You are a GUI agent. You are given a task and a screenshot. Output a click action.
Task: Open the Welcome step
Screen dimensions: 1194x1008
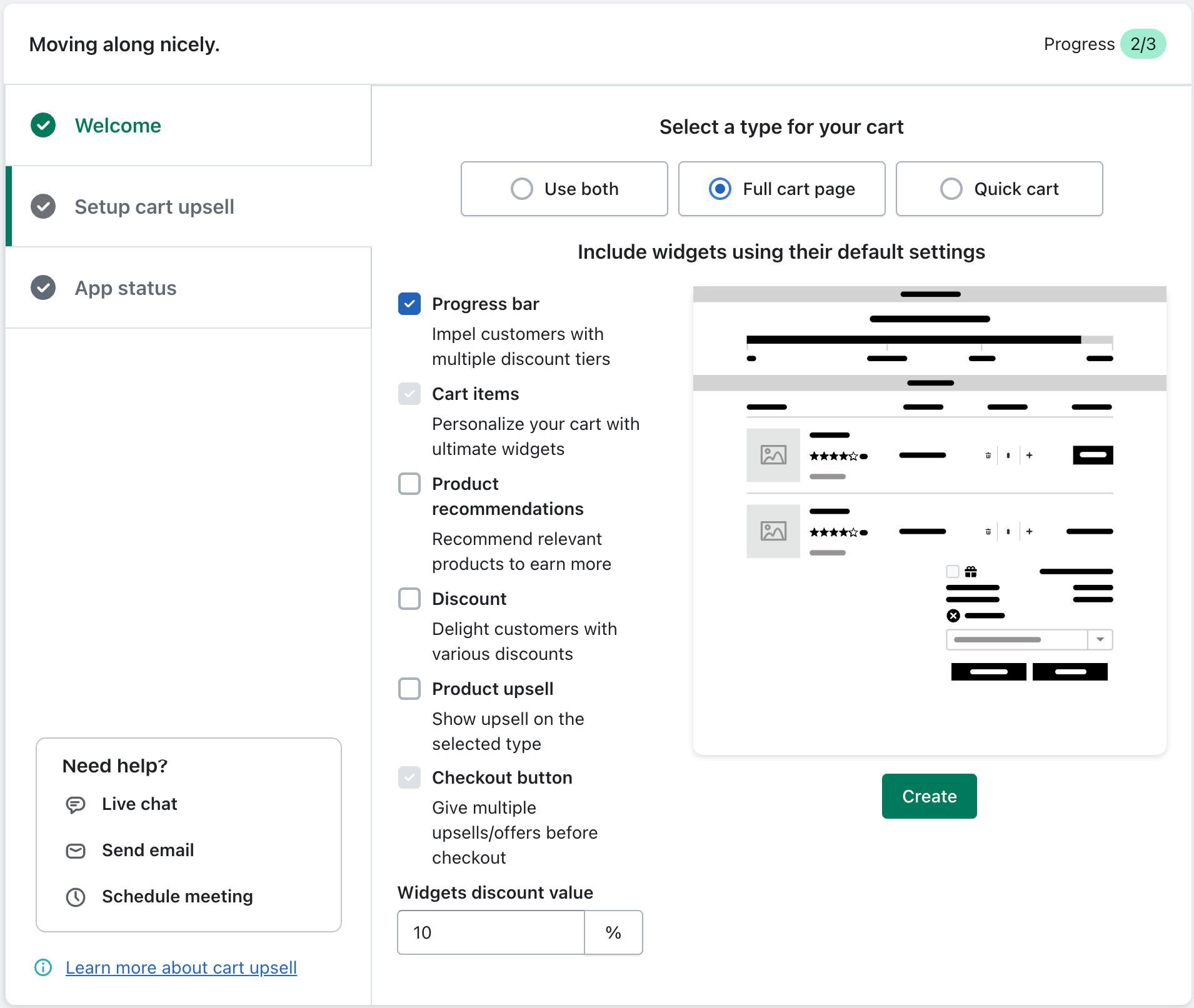[x=189, y=125]
